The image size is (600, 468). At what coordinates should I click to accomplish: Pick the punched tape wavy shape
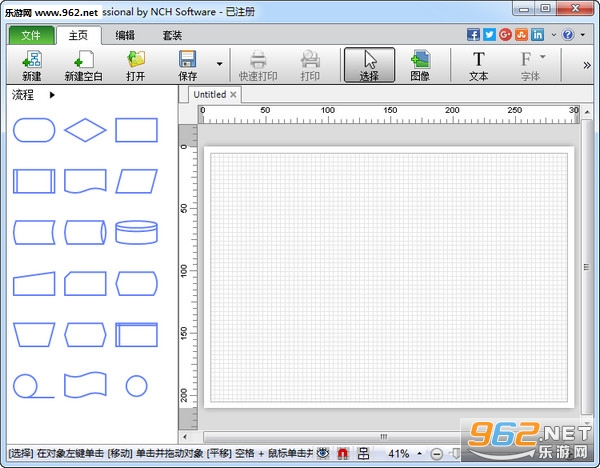coord(85,386)
